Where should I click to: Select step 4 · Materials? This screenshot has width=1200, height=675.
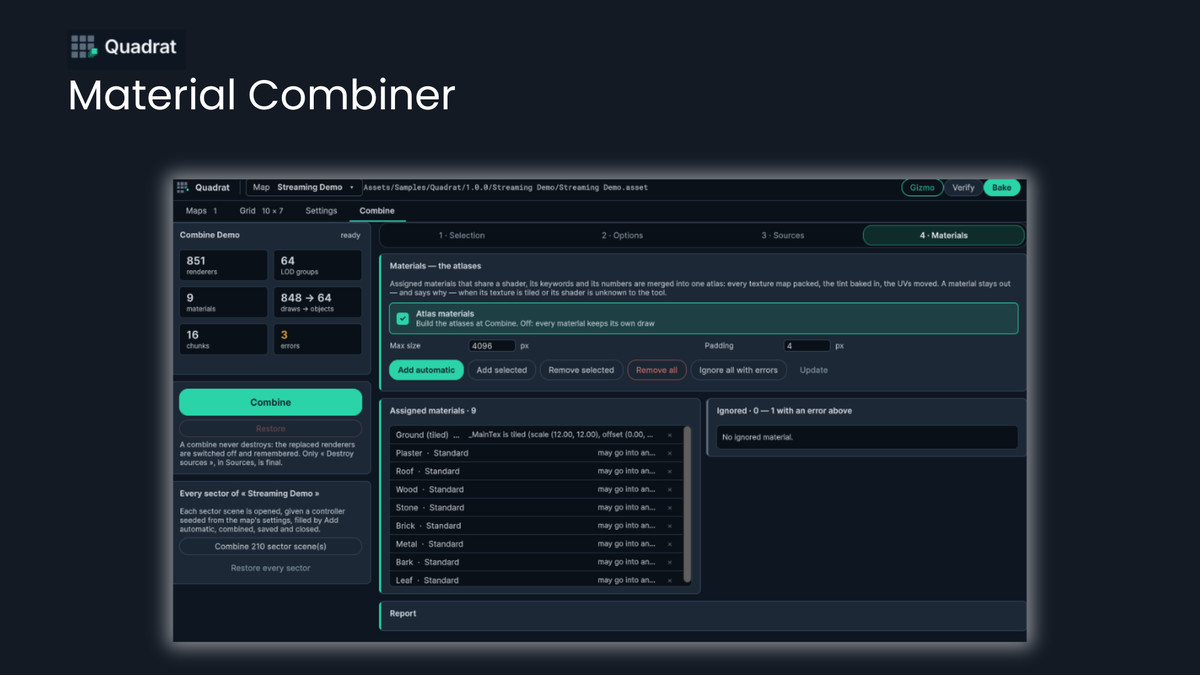pyautogui.click(x=944, y=235)
